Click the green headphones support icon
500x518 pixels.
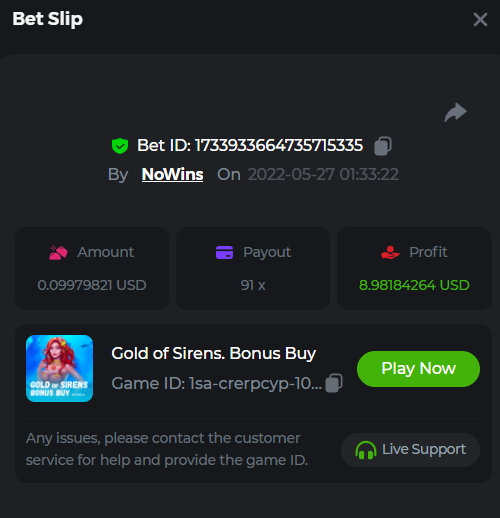(366, 450)
